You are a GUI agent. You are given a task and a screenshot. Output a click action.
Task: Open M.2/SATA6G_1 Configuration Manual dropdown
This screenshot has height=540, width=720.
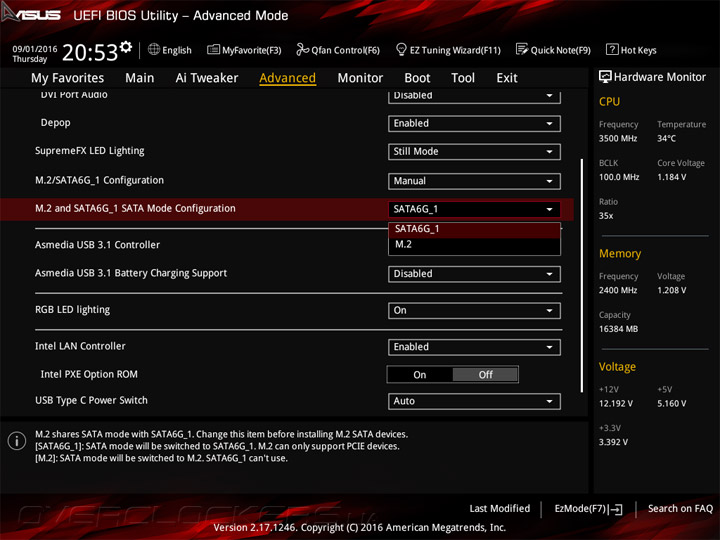[x=474, y=181]
